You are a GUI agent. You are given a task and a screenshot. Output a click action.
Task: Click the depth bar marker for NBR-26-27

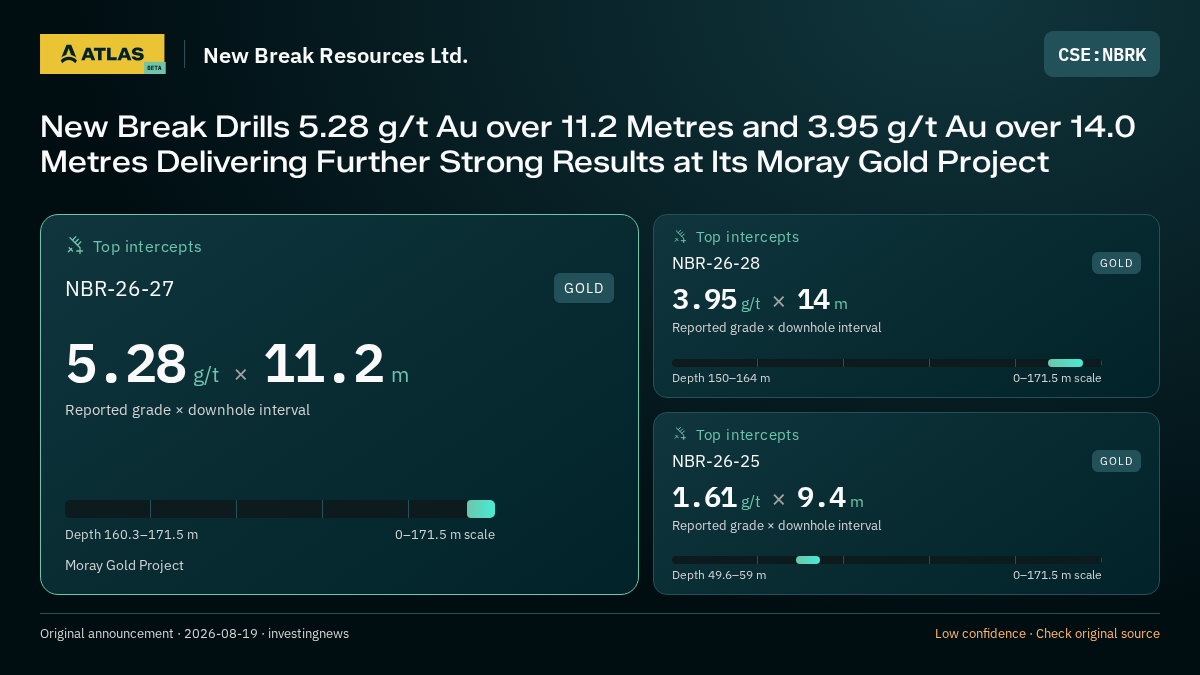coord(481,509)
